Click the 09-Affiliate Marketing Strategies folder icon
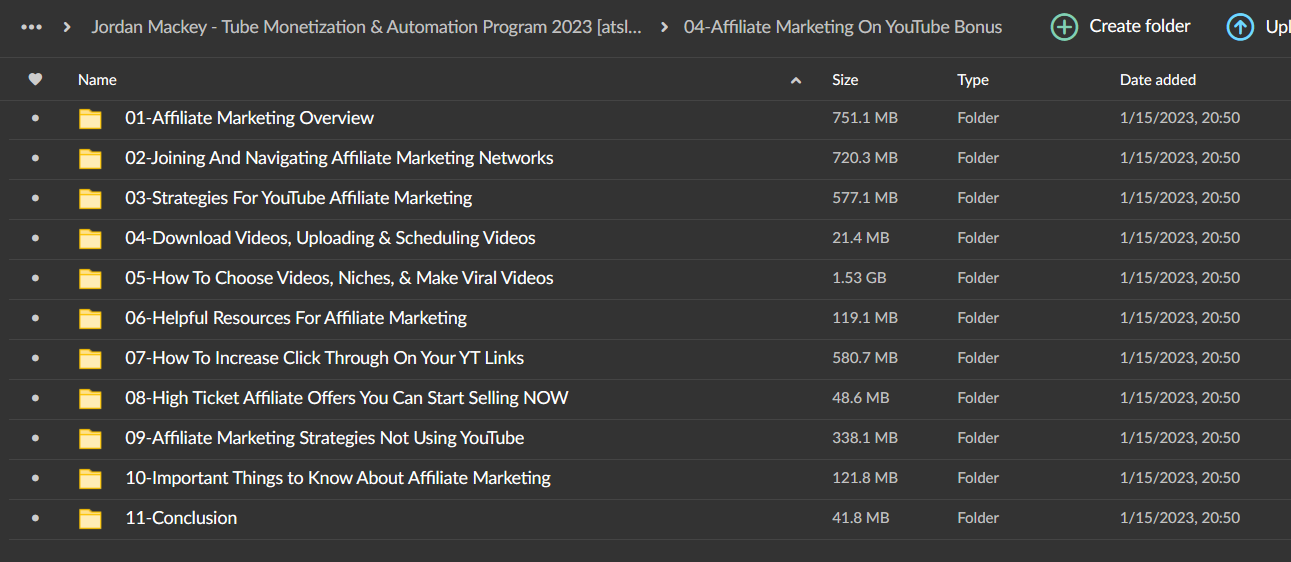This screenshot has width=1291, height=562. tap(91, 438)
